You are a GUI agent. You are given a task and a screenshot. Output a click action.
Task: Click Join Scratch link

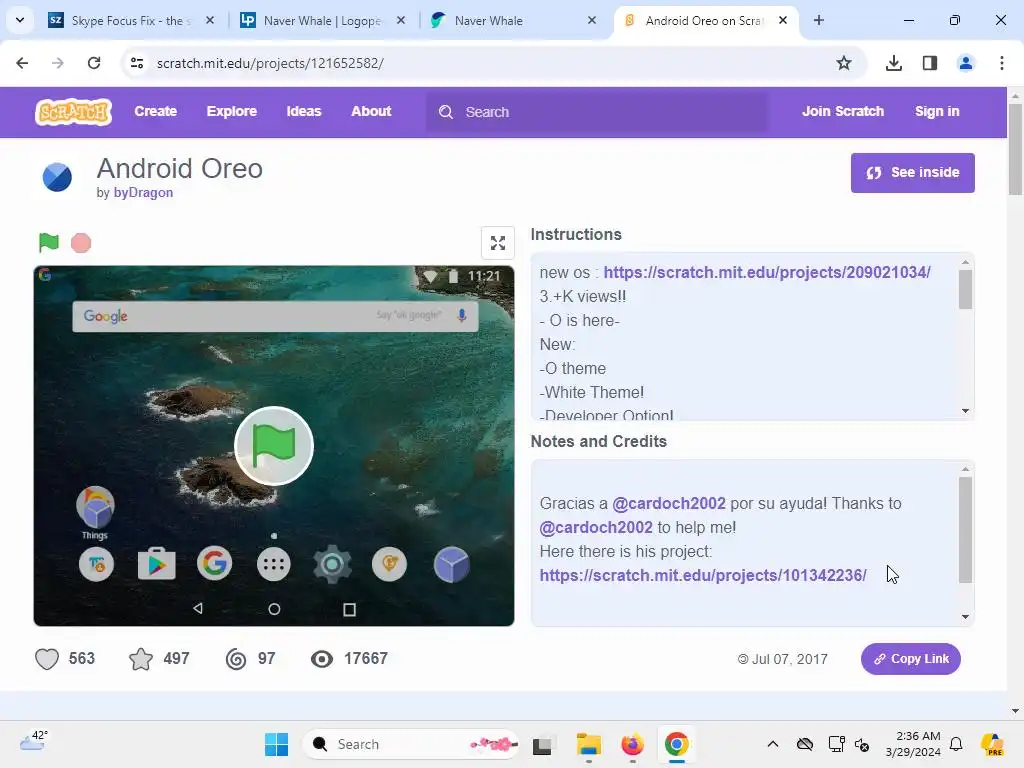click(843, 112)
